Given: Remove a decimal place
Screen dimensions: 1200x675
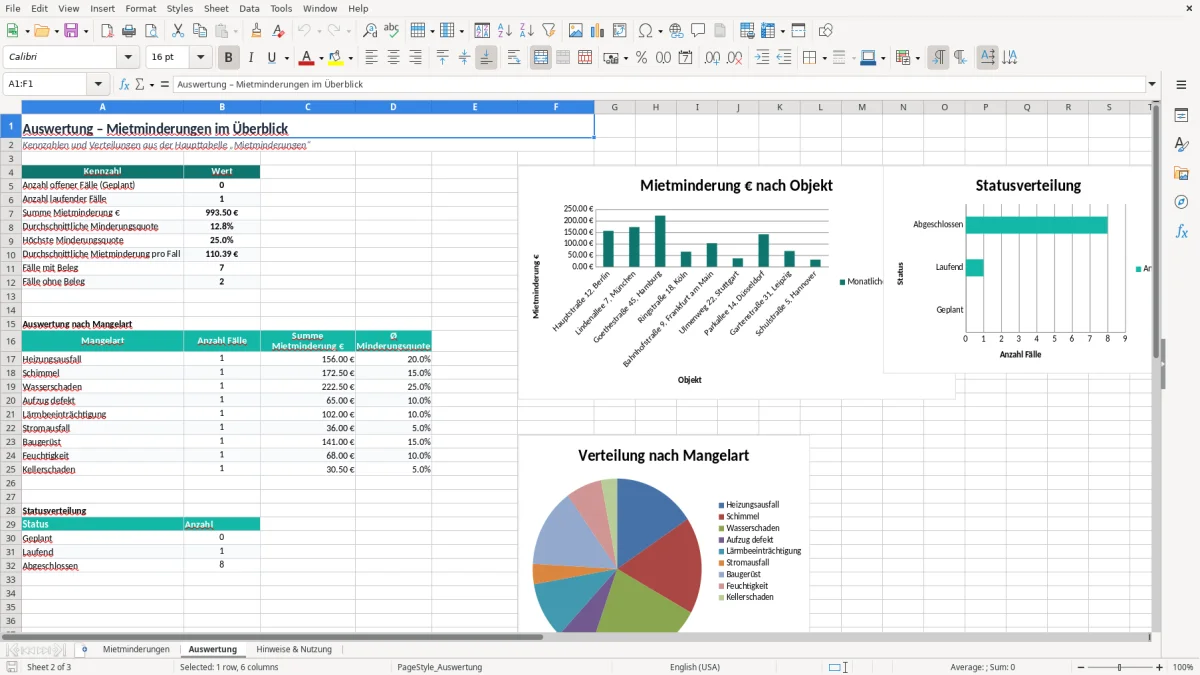Looking at the screenshot, I should (x=734, y=58).
